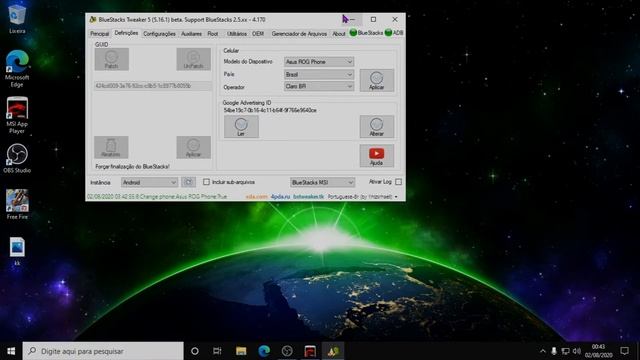Open the Utilitários tab
Image resolution: width=640 pixels, height=360 pixels.
pos(237,34)
